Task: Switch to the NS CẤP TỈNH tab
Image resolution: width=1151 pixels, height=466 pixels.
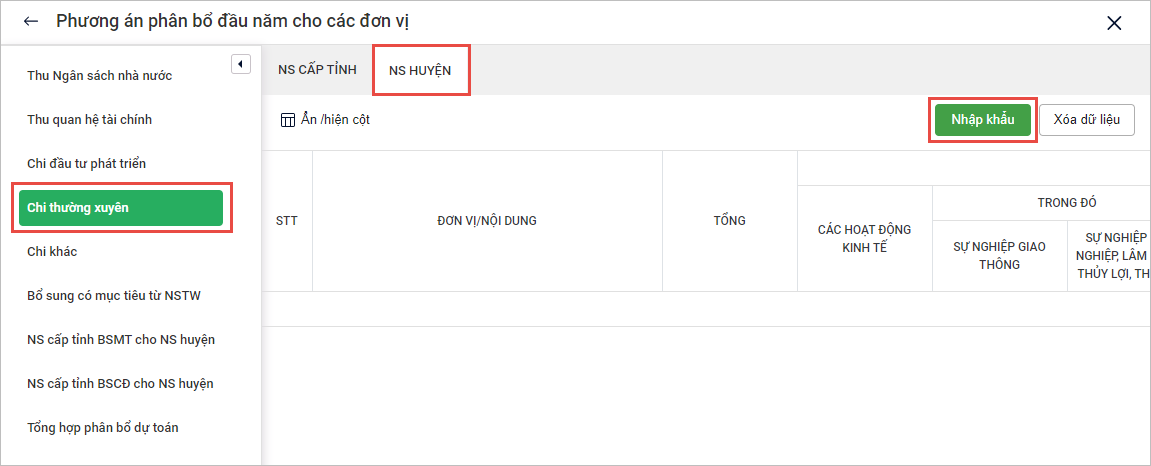Action: coord(317,70)
